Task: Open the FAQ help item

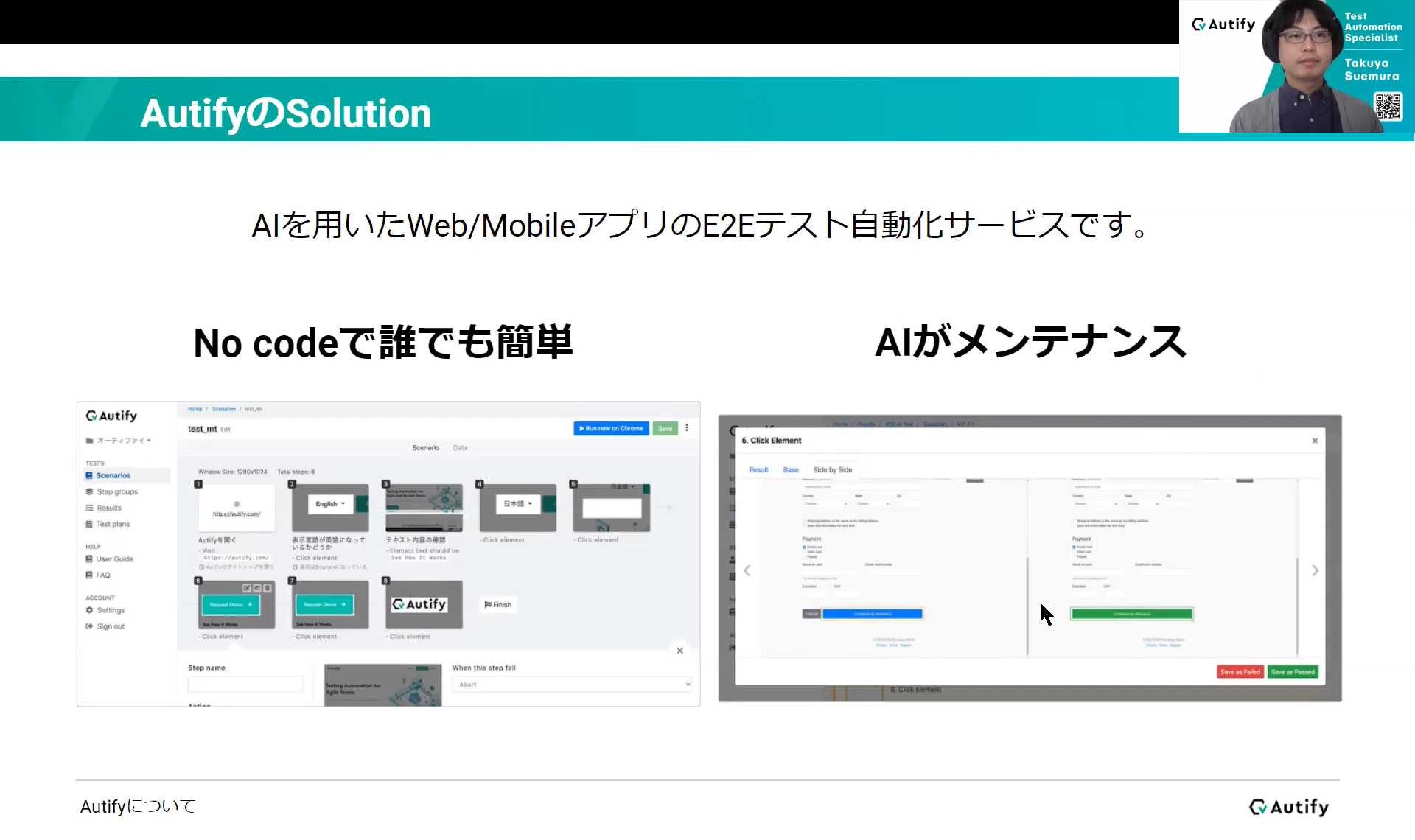Action: (x=98, y=575)
